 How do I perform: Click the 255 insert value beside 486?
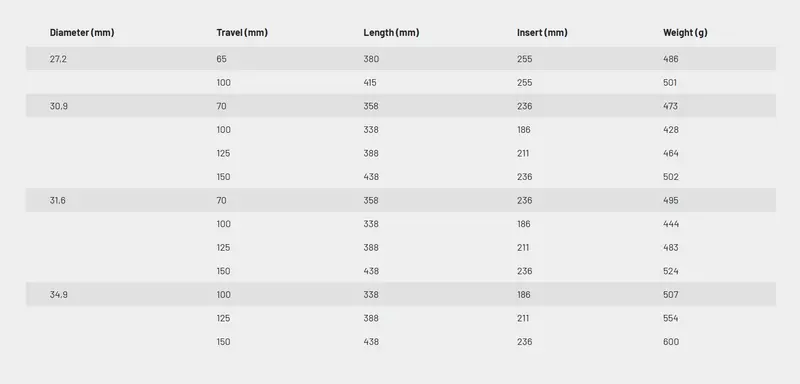click(x=524, y=59)
